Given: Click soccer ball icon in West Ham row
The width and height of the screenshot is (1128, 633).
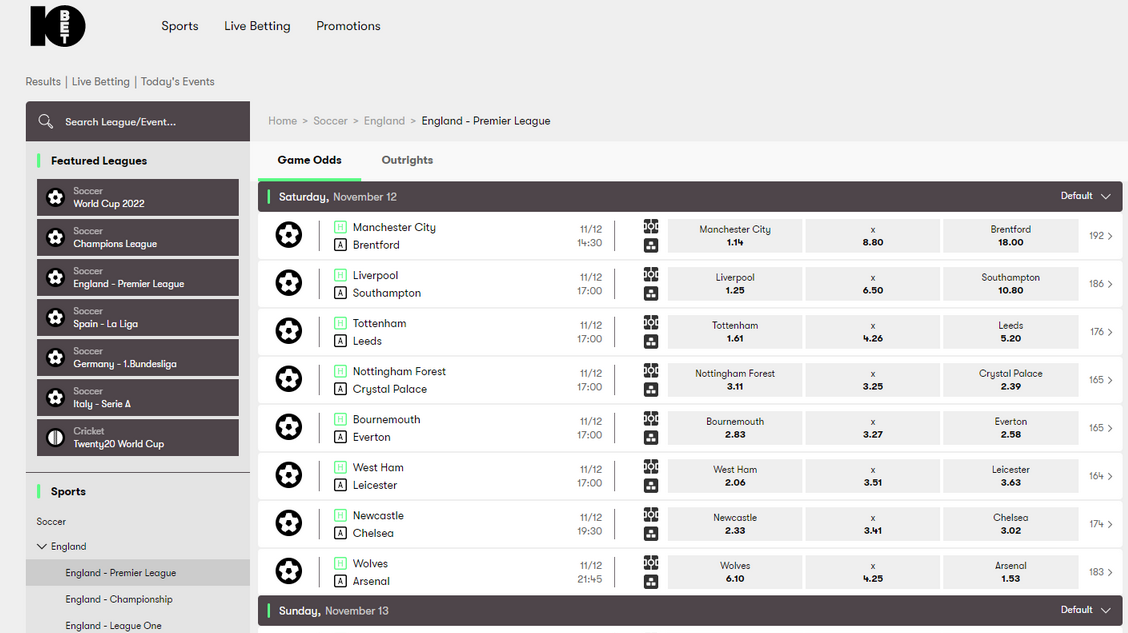Looking at the screenshot, I should (x=288, y=475).
